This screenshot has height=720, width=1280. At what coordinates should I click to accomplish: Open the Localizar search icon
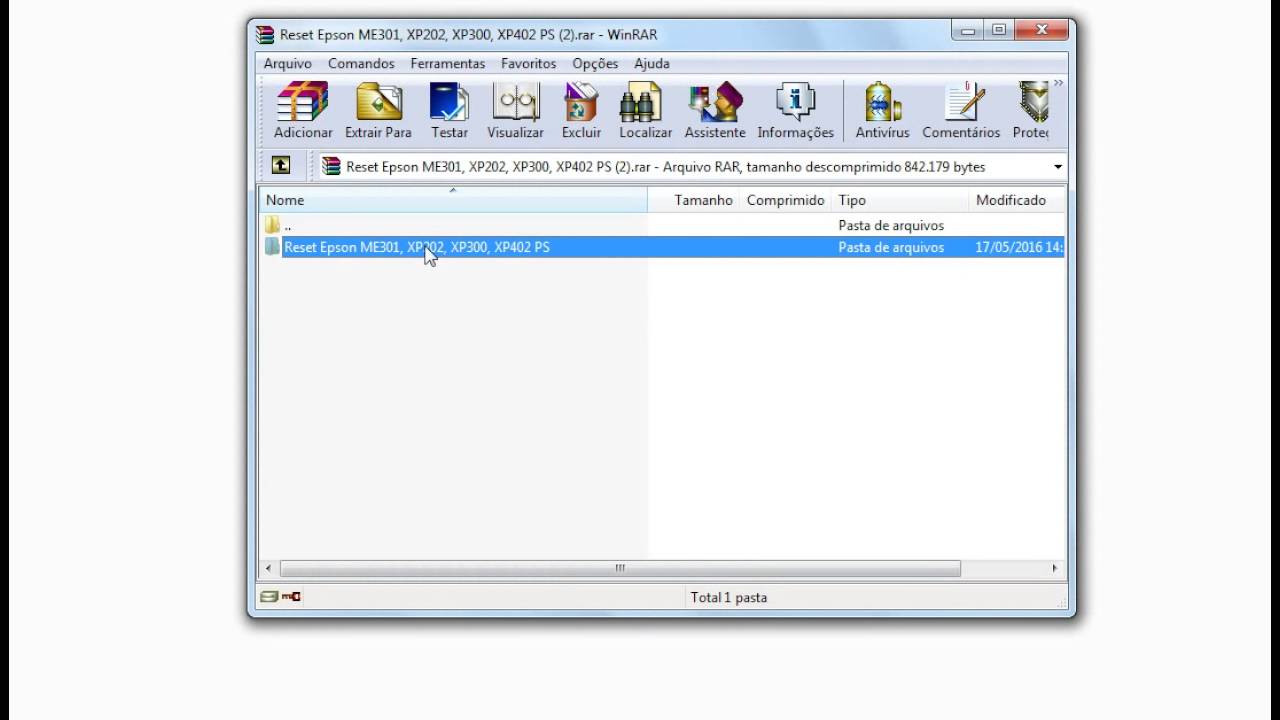click(x=645, y=110)
